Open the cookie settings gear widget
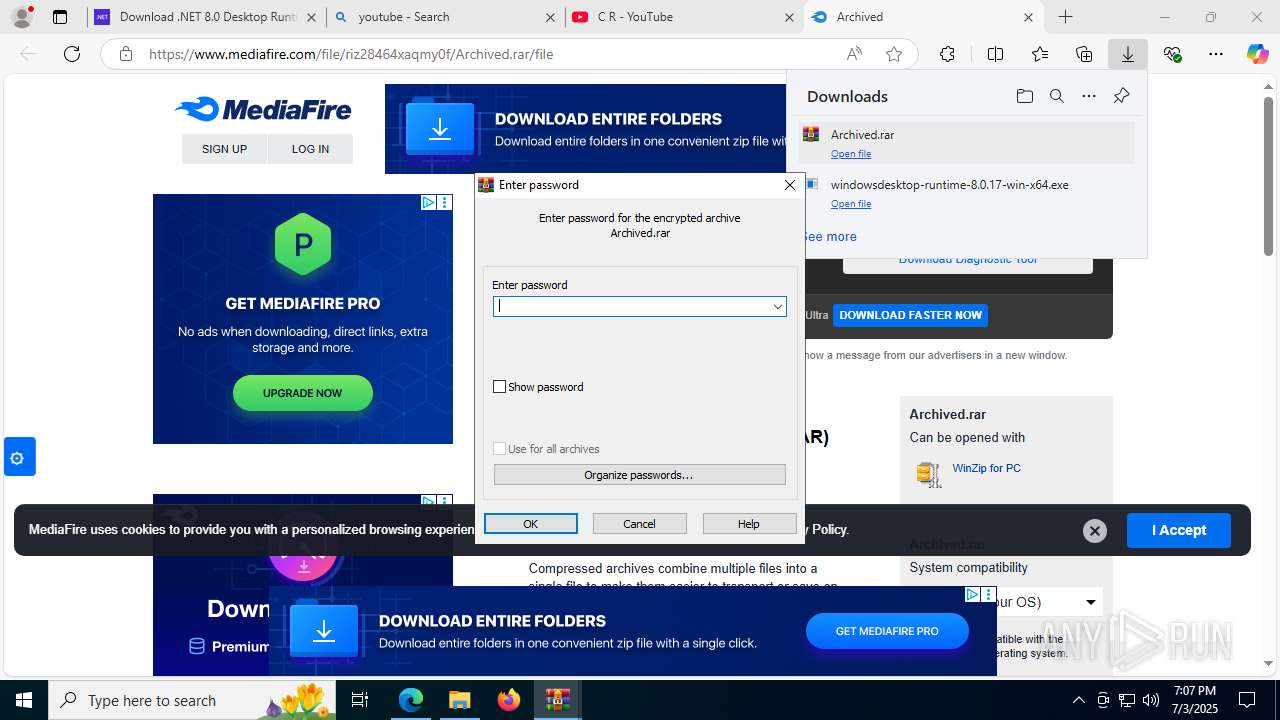The width and height of the screenshot is (1280, 720). tap(17, 458)
